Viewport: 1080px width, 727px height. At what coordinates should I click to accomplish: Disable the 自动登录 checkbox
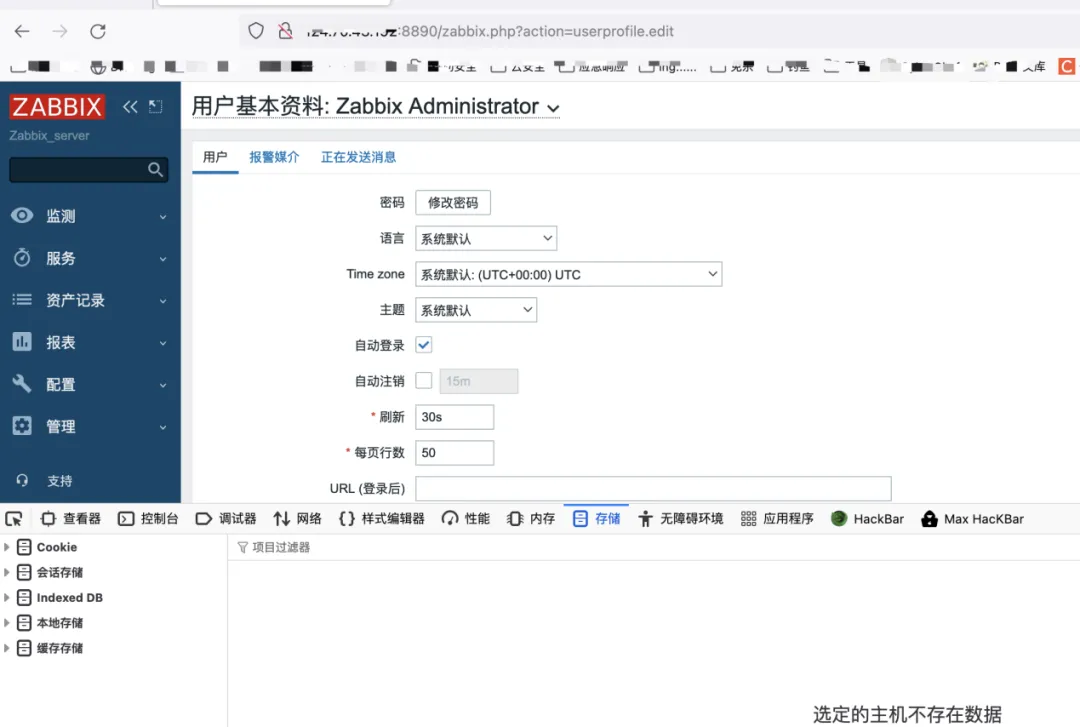(424, 345)
